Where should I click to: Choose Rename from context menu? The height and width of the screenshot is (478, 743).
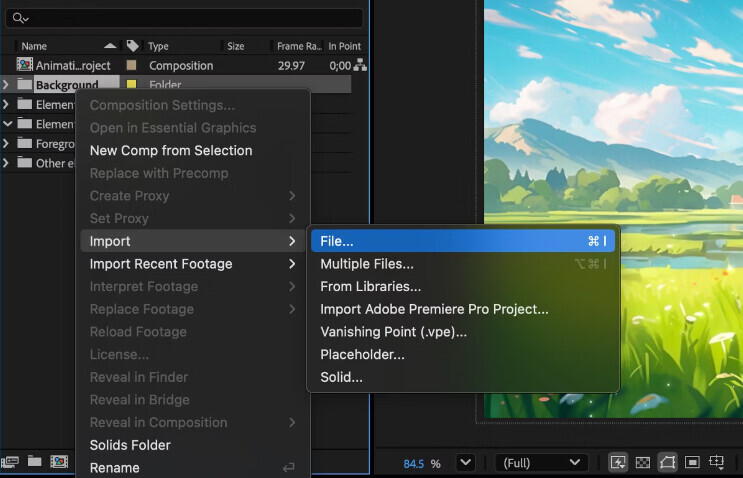(115, 468)
